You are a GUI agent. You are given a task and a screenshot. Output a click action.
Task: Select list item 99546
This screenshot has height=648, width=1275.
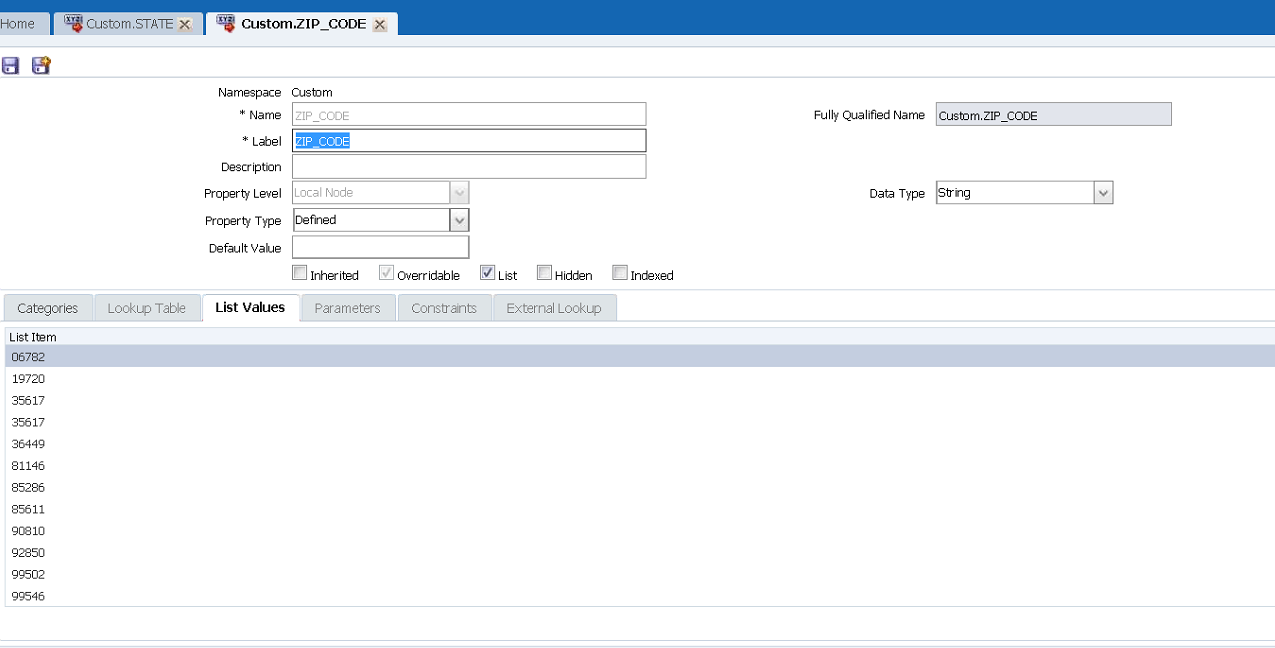pos(28,597)
